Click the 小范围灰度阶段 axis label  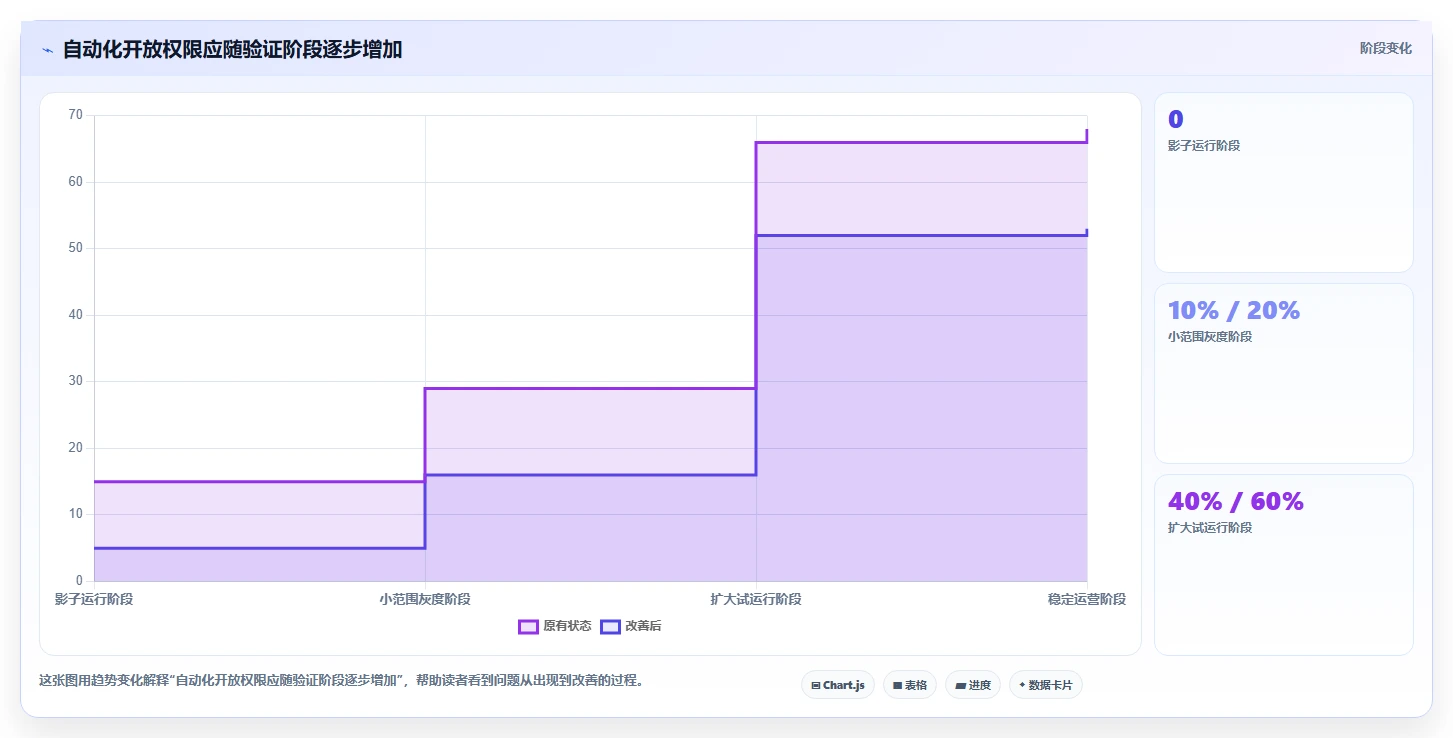tap(425, 599)
